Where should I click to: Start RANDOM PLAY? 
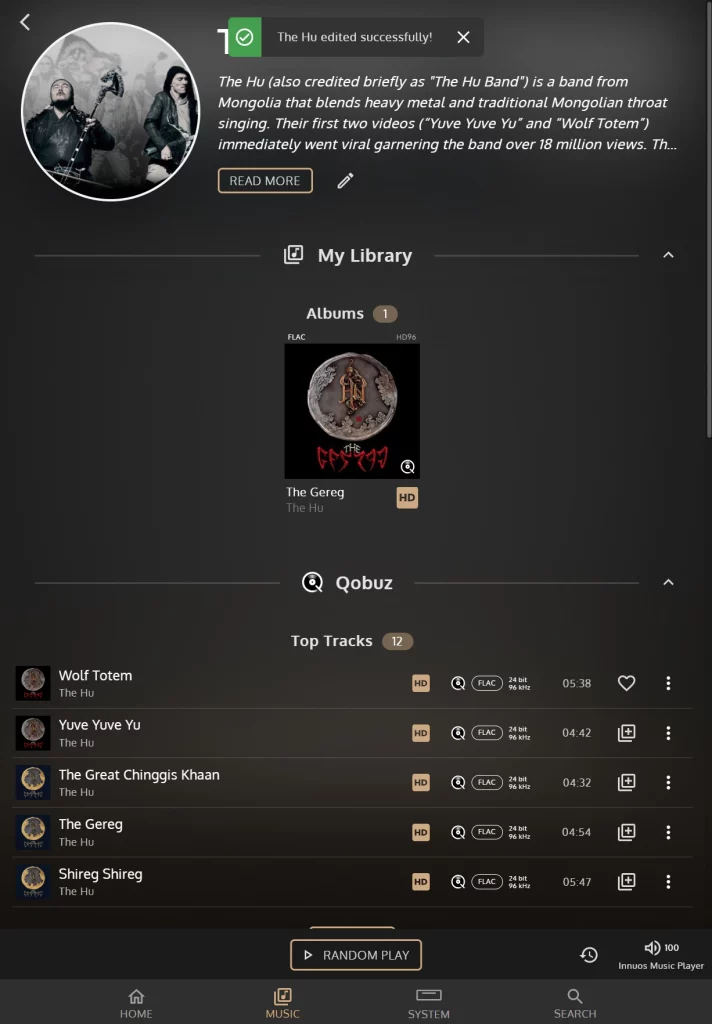coord(356,955)
